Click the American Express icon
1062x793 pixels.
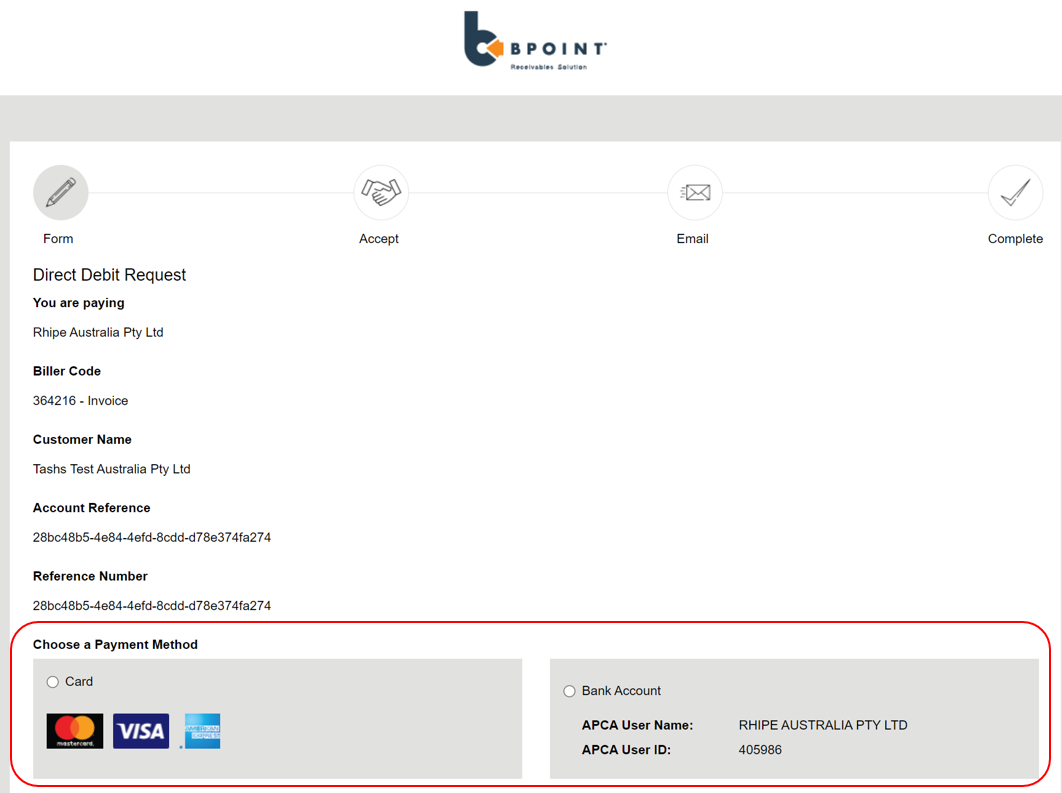pos(201,730)
